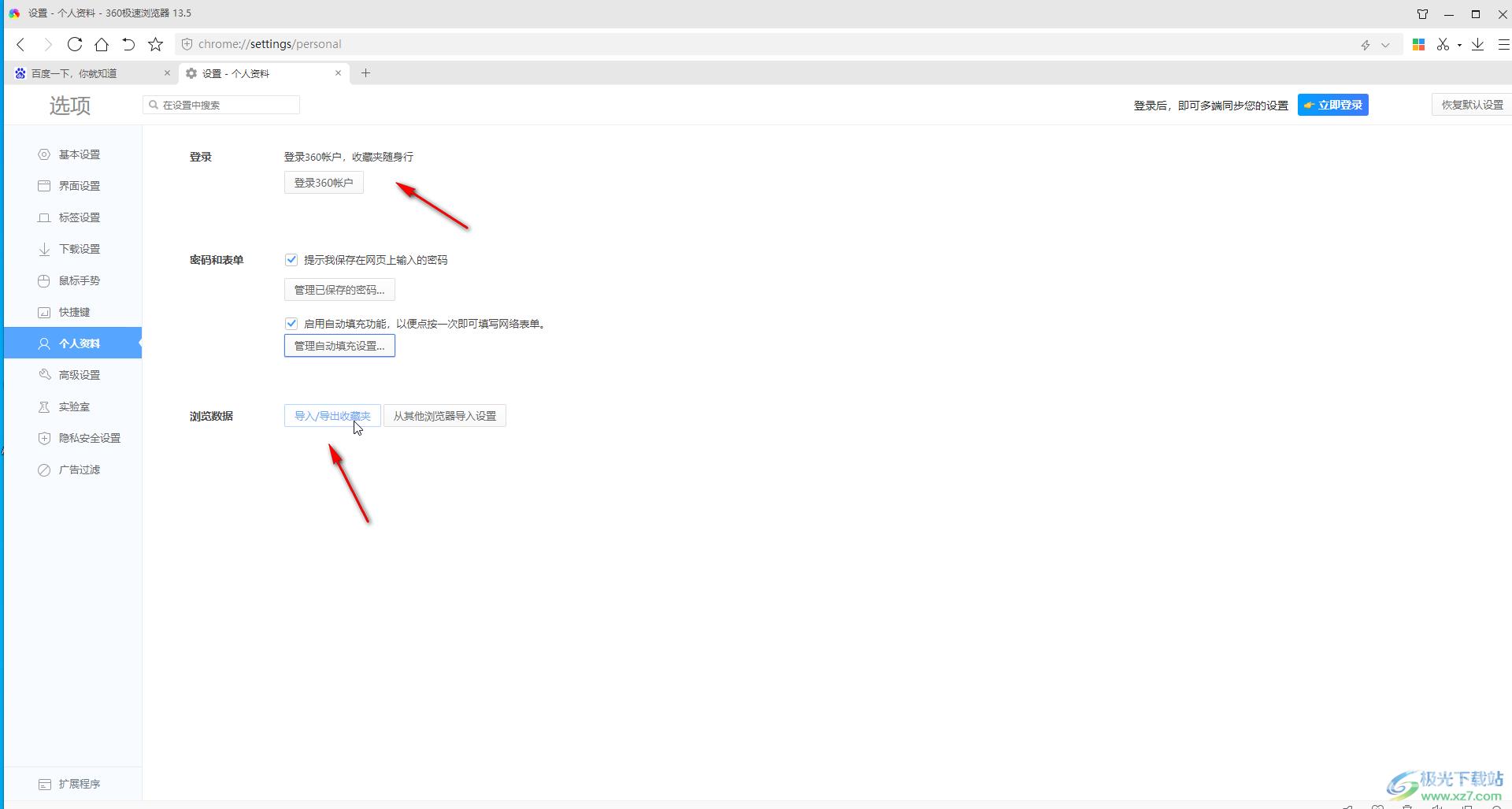1512x809 pixels.
Task: Click the 登录360帐户 button
Action: point(324,183)
